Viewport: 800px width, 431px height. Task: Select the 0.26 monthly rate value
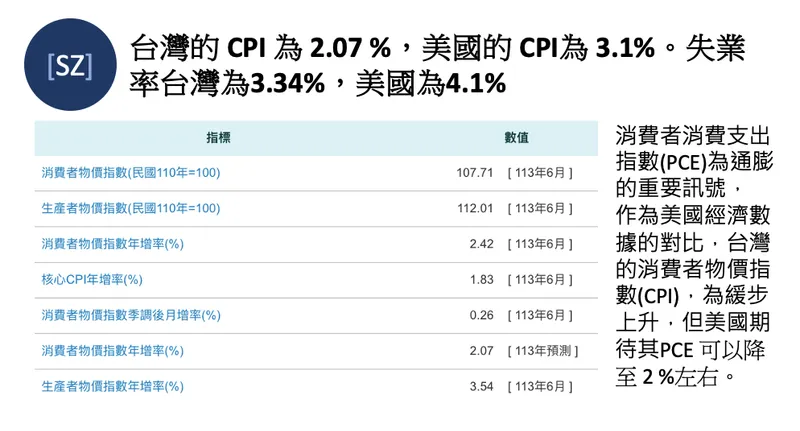pos(482,315)
